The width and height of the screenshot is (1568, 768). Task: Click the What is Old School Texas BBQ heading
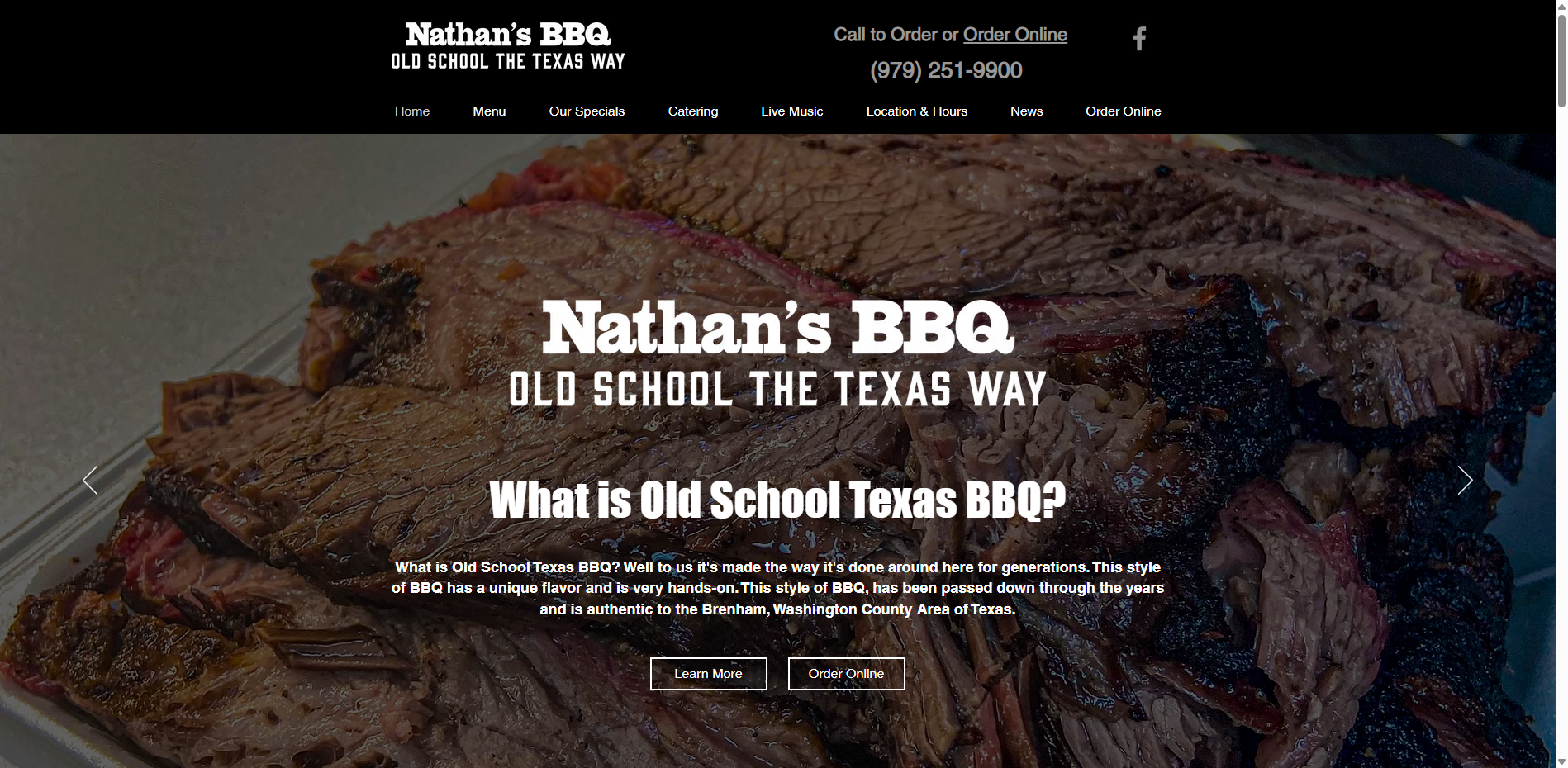(x=777, y=500)
